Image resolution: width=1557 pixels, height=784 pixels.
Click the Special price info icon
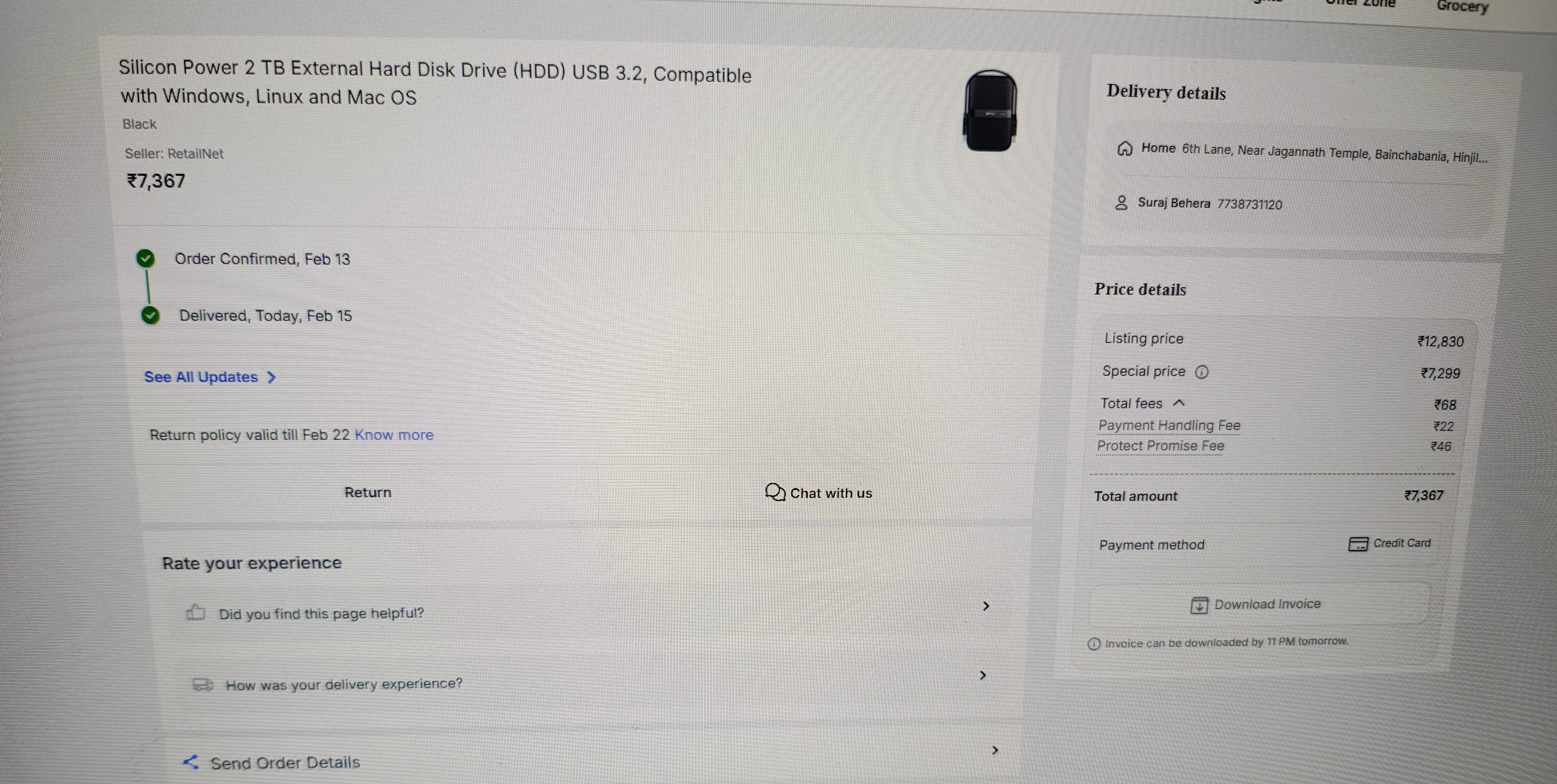[1202, 372]
